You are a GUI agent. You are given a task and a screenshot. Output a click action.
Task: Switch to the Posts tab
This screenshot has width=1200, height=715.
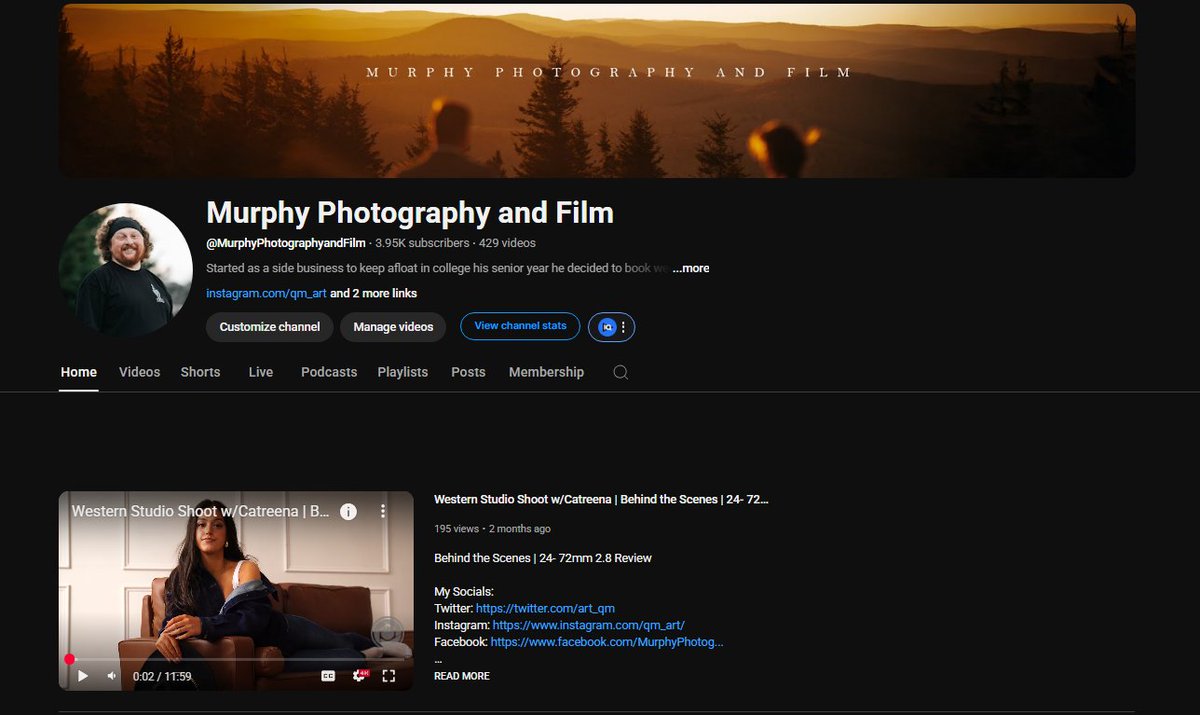point(468,372)
